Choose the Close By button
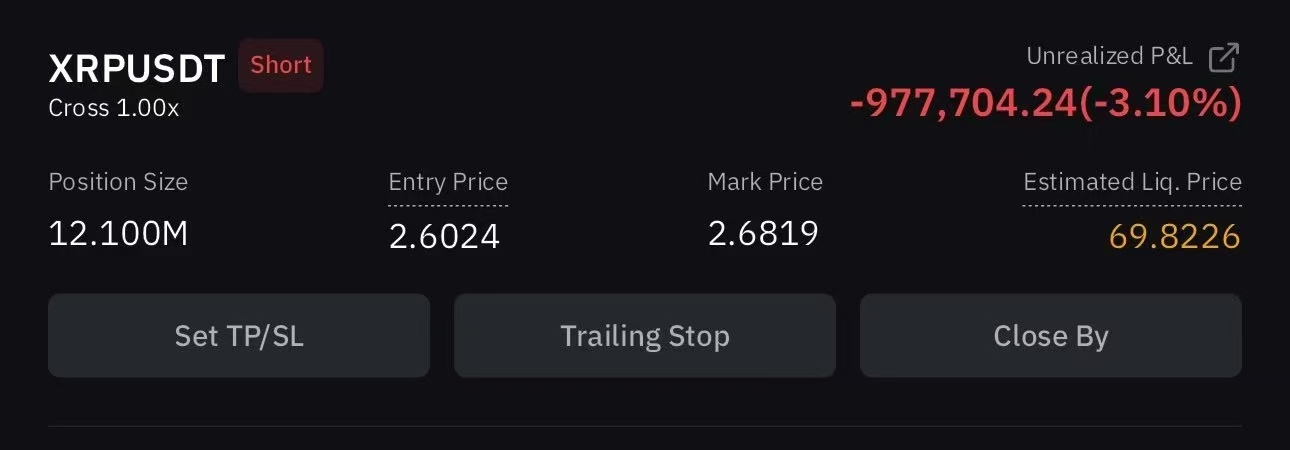Viewport: 1290px width, 450px height. [1051, 336]
